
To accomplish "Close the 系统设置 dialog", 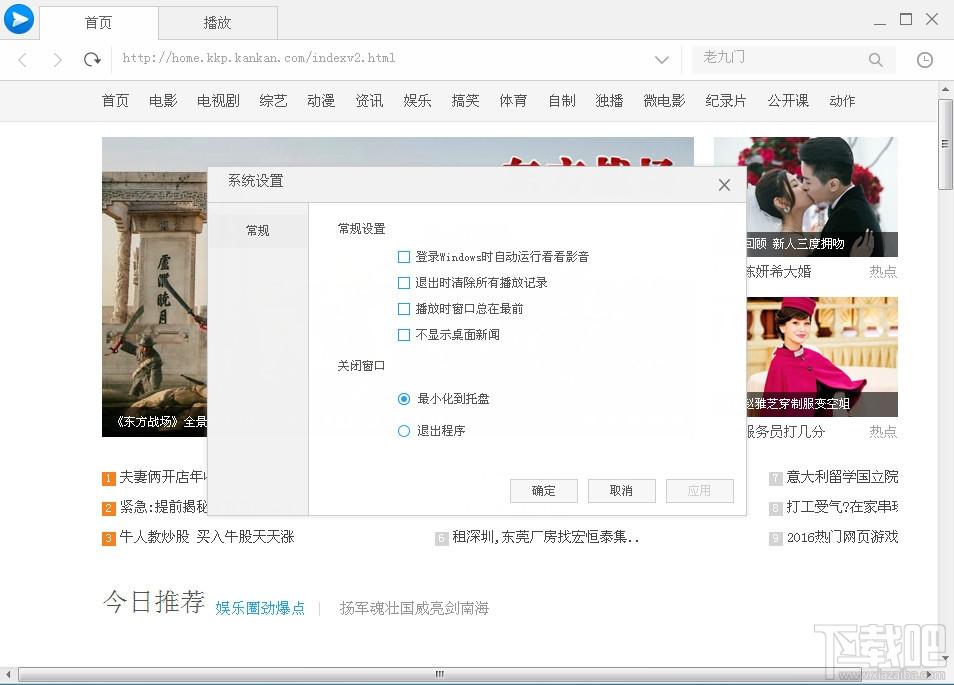I will 724,185.
